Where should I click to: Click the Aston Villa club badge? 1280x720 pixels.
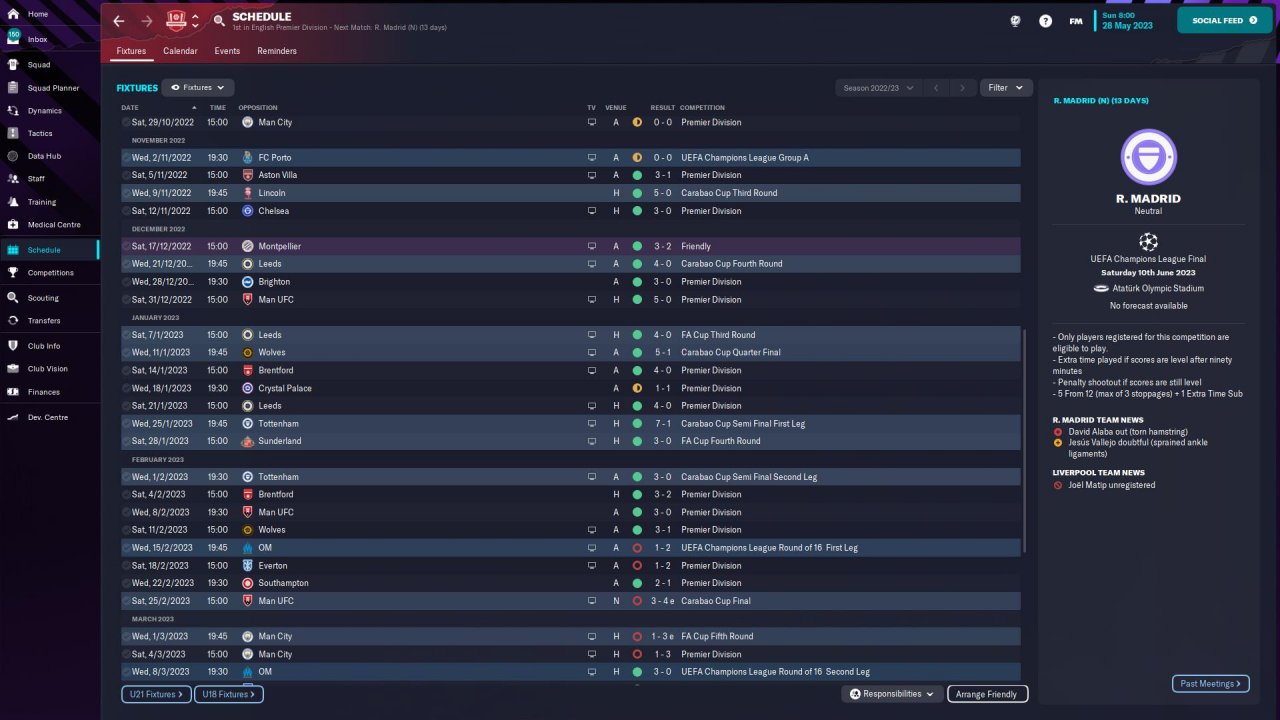248,175
